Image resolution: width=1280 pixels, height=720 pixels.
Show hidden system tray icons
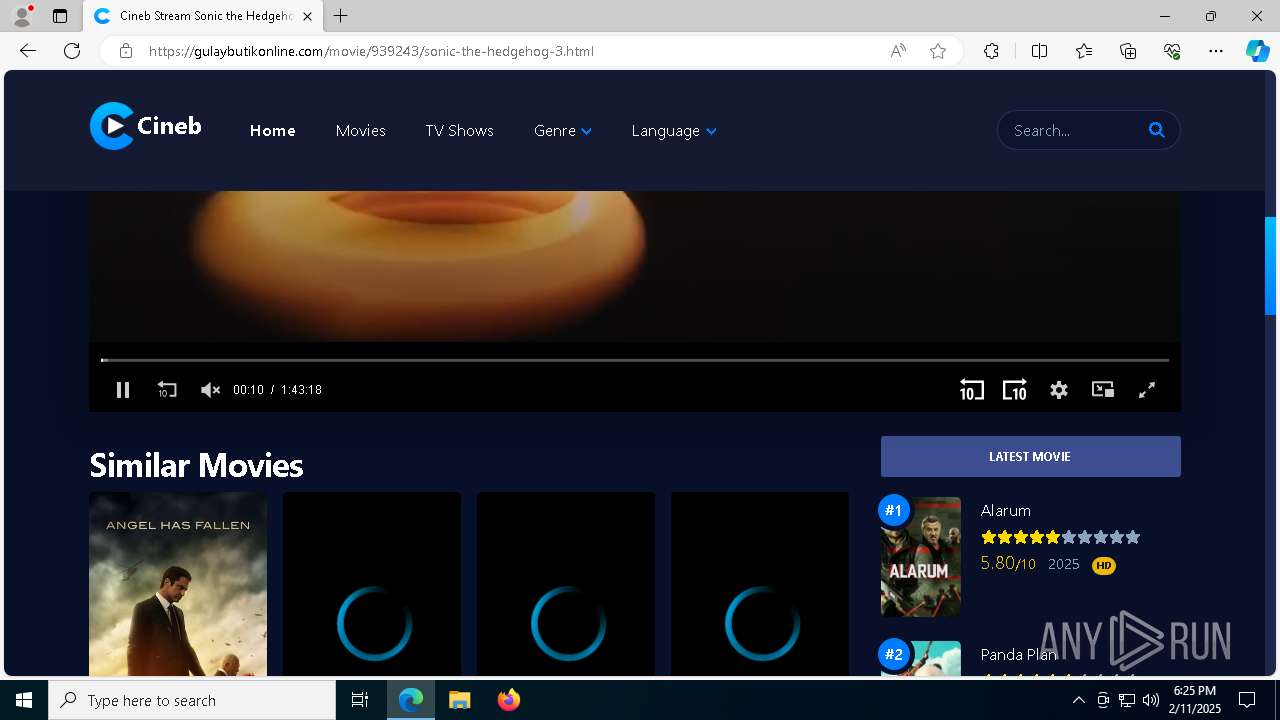click(x=1078, y=700)
